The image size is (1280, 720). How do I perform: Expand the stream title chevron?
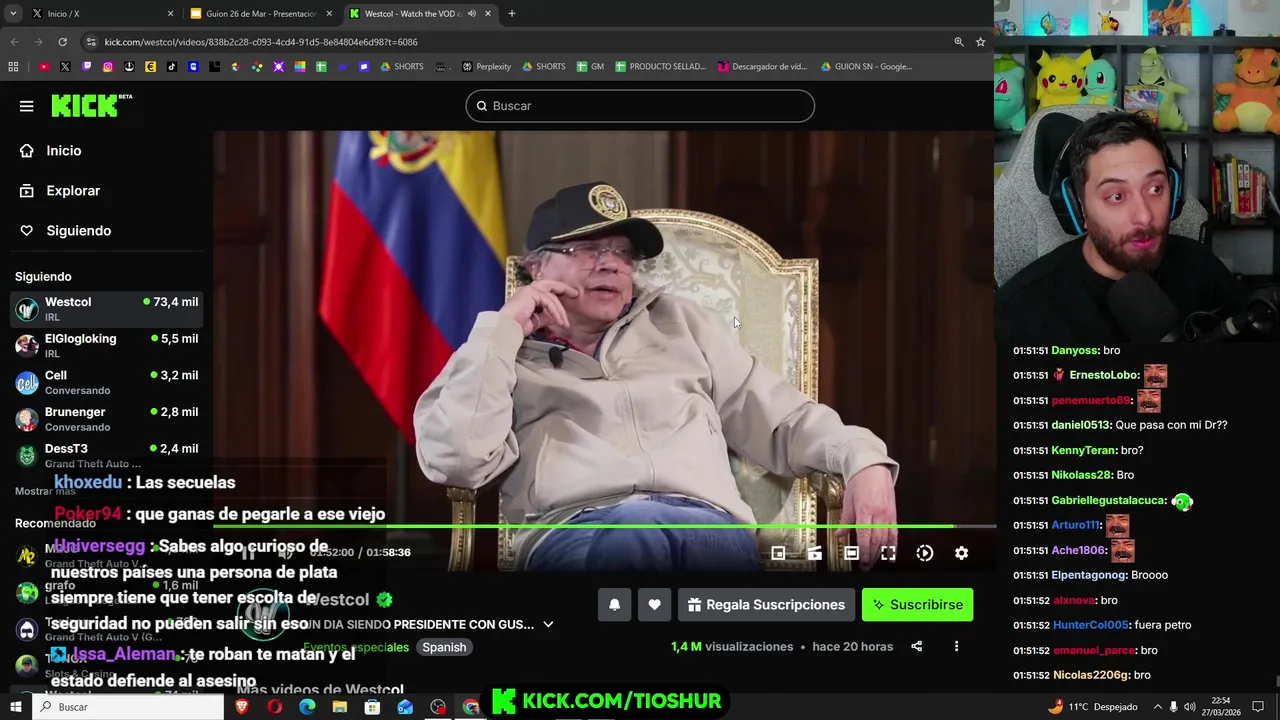[548, 625]
